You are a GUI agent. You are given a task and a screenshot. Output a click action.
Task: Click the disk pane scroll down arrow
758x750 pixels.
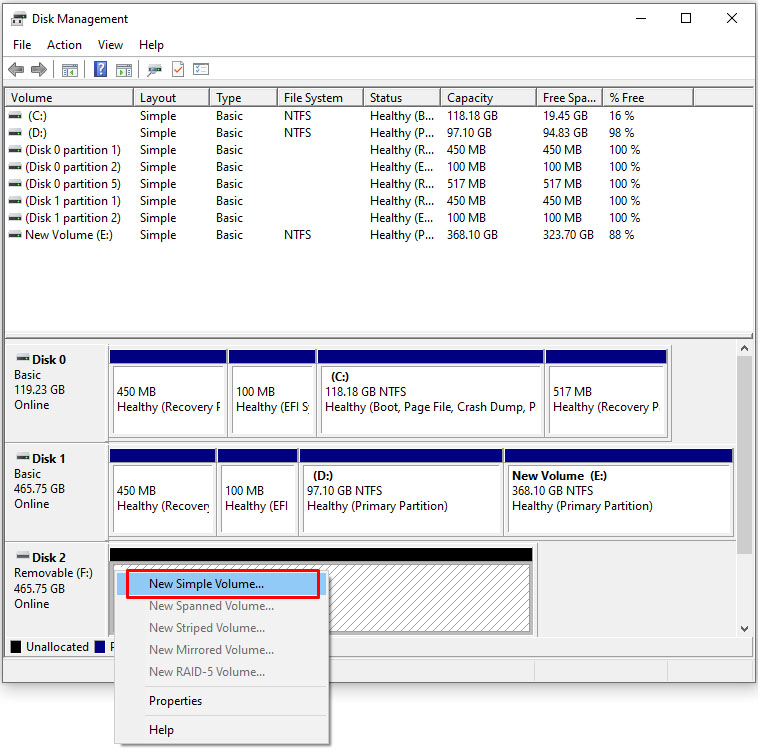744,628
